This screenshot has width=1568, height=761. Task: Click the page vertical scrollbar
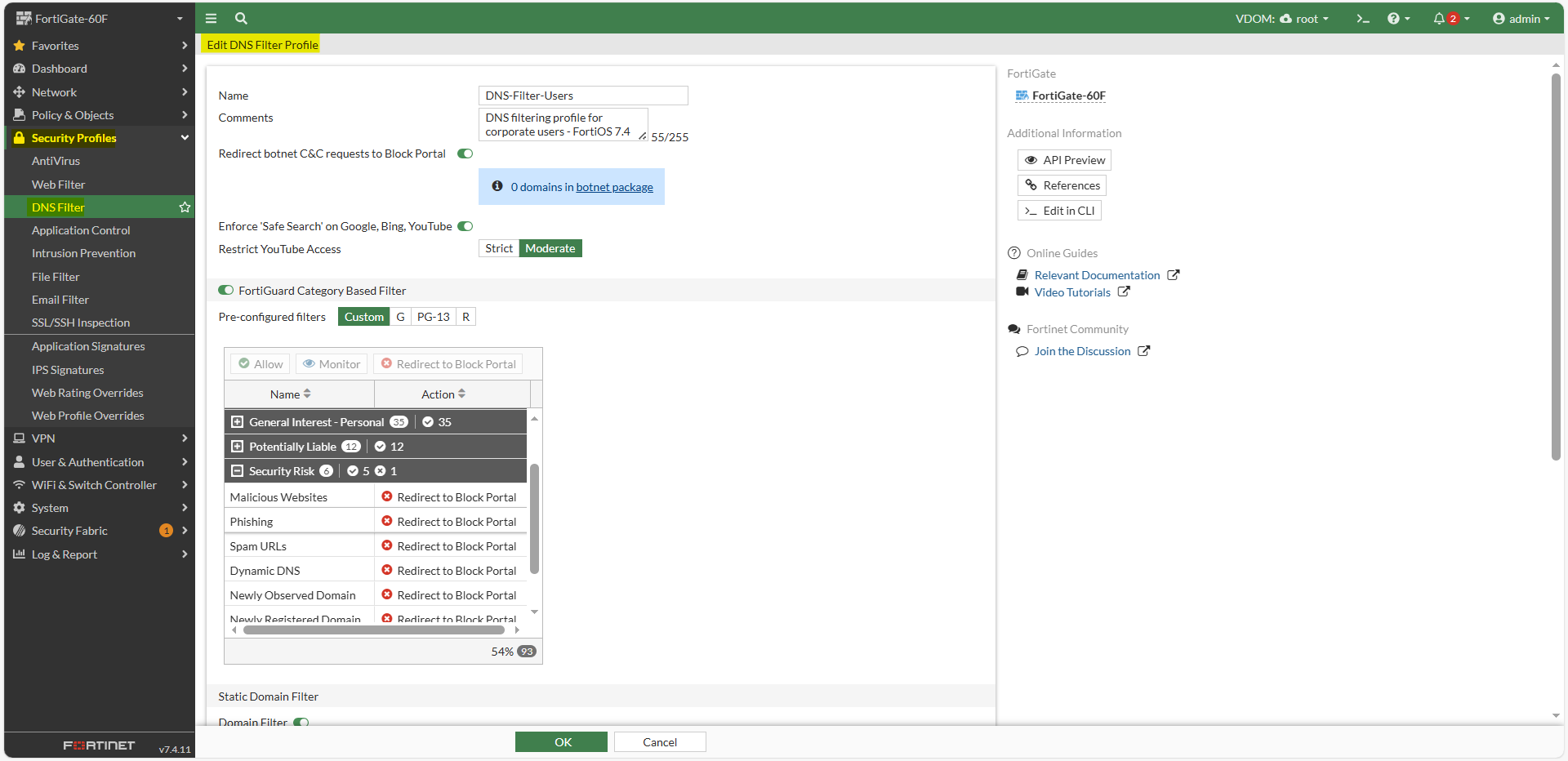click(x=1556, y=267)
